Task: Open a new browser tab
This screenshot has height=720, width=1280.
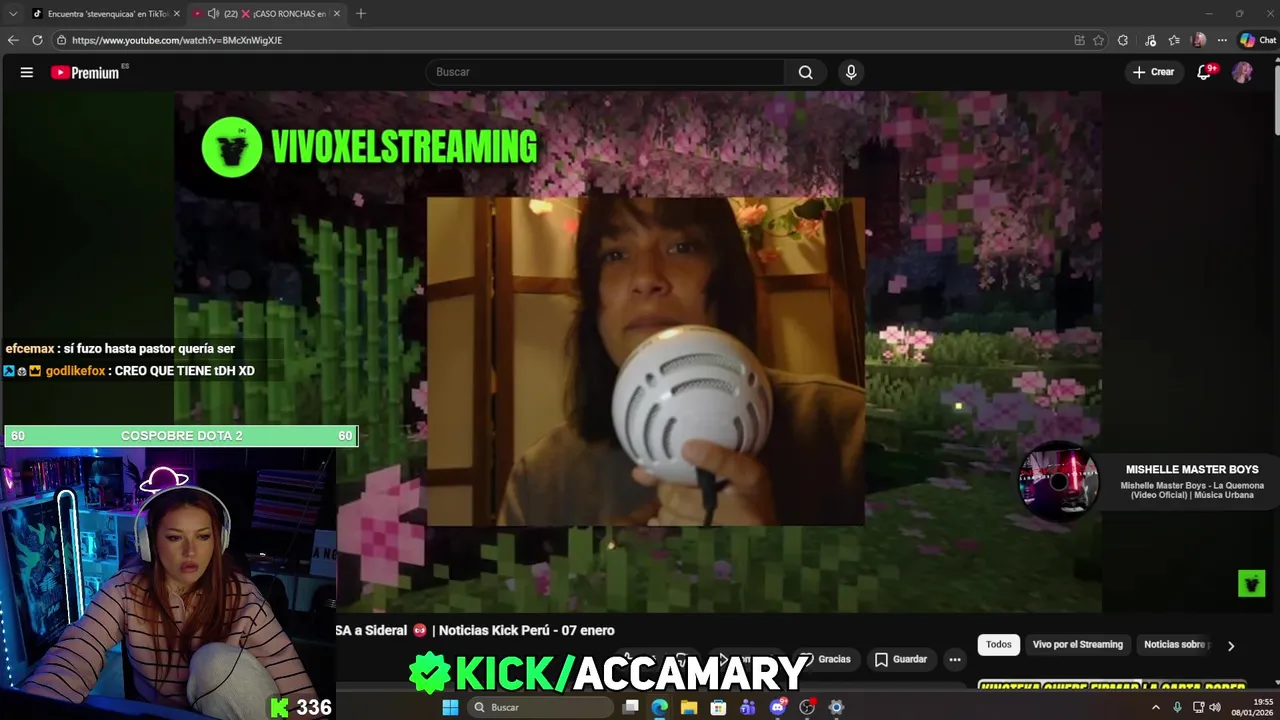Action: [361, 13]
